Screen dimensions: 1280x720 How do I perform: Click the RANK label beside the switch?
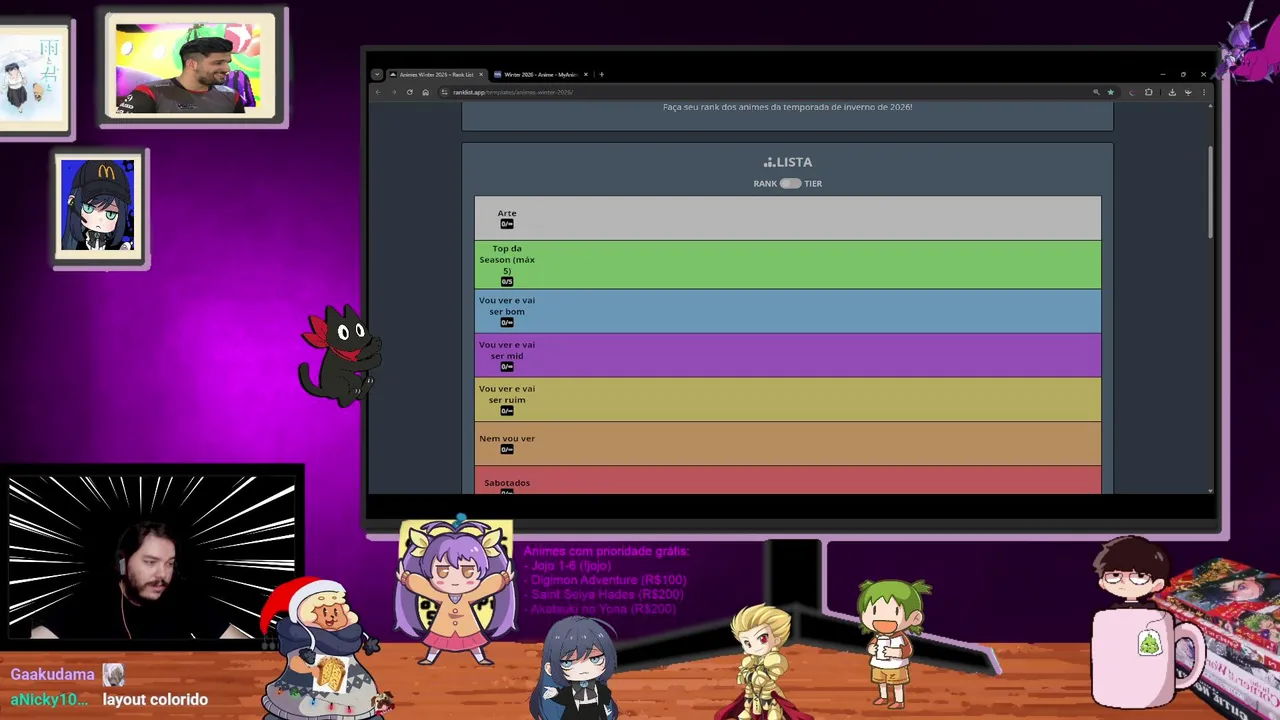coord(765,184)
